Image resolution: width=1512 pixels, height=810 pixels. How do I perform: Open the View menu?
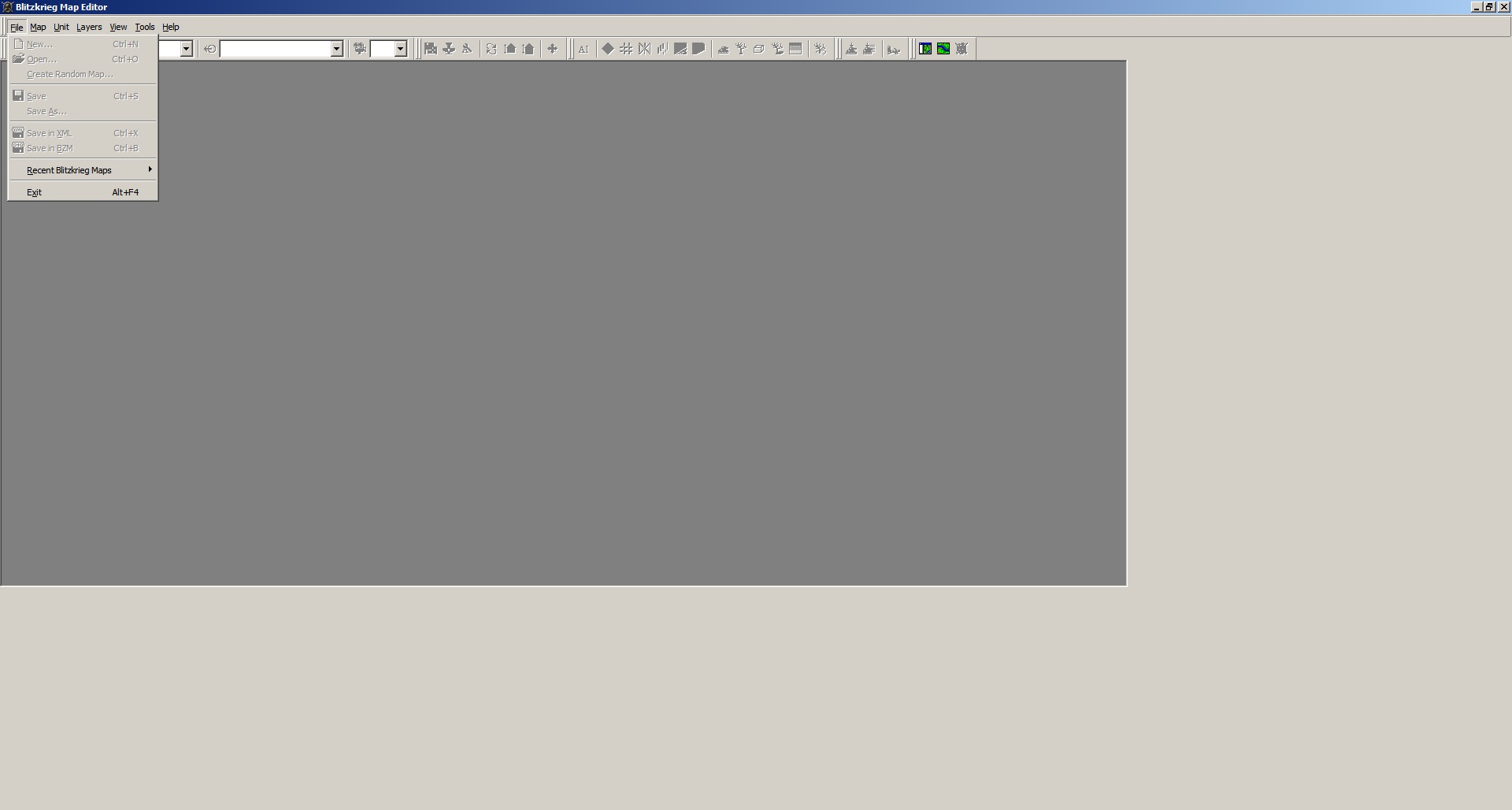[118, 27]
